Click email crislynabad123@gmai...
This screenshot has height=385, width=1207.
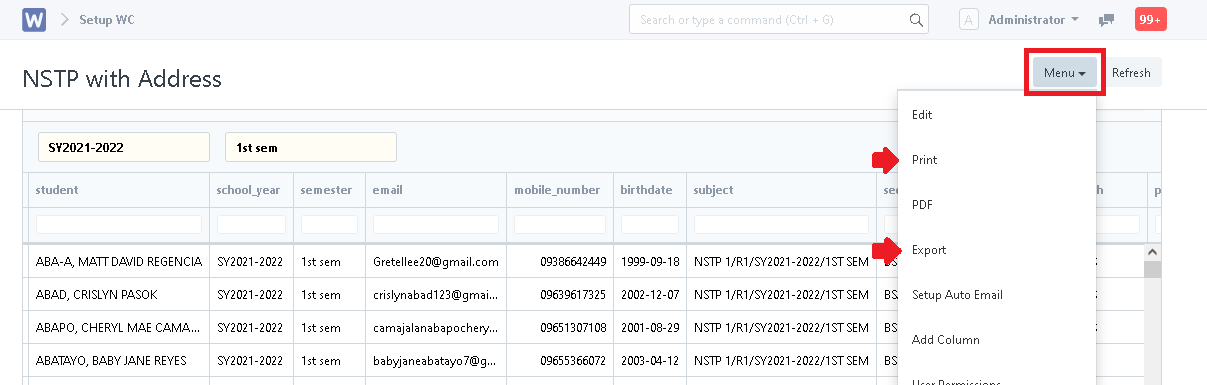pyautogui.click(x=436, y=295)
